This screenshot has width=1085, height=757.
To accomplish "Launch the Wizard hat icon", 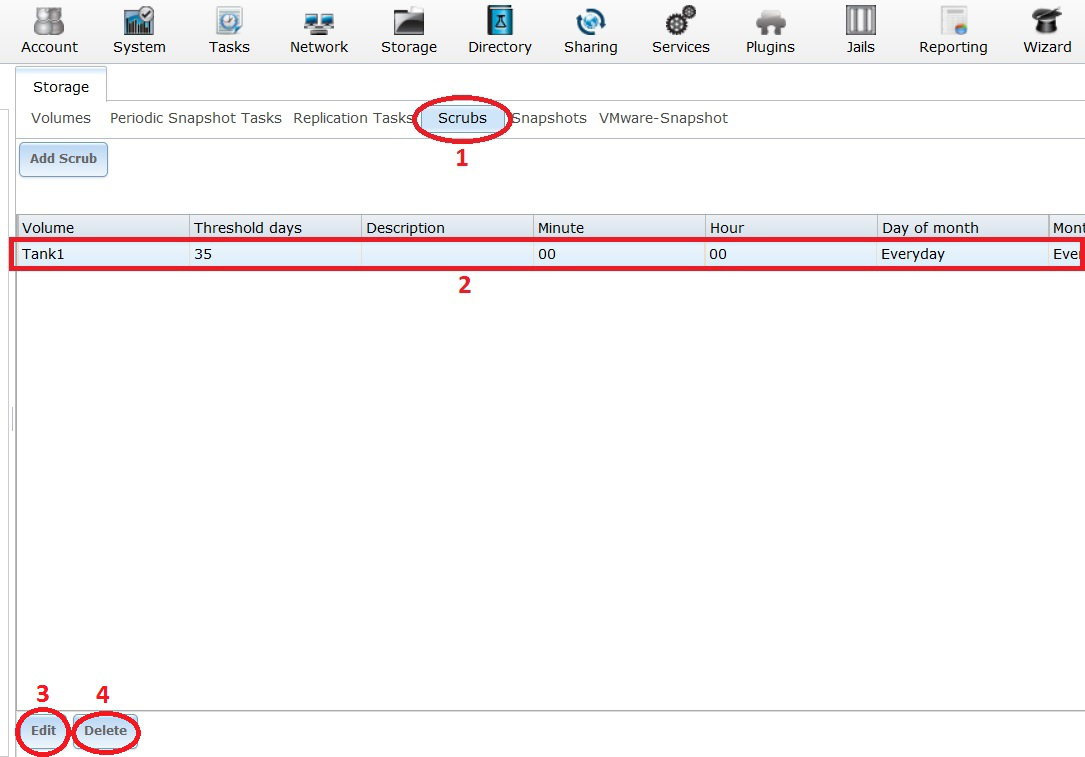I will (1047, 22).
